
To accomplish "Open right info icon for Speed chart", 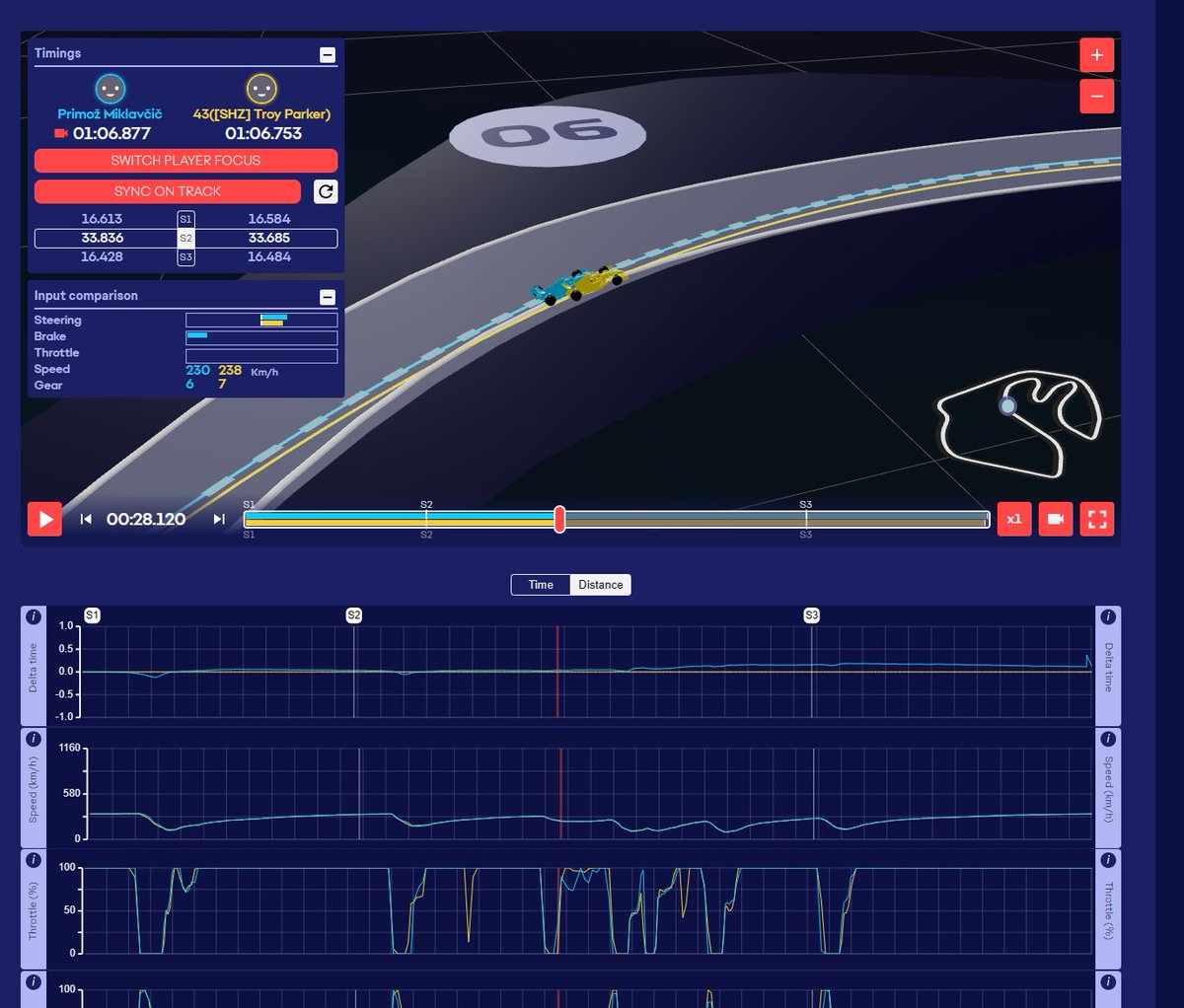I will tap(1108, 739).
